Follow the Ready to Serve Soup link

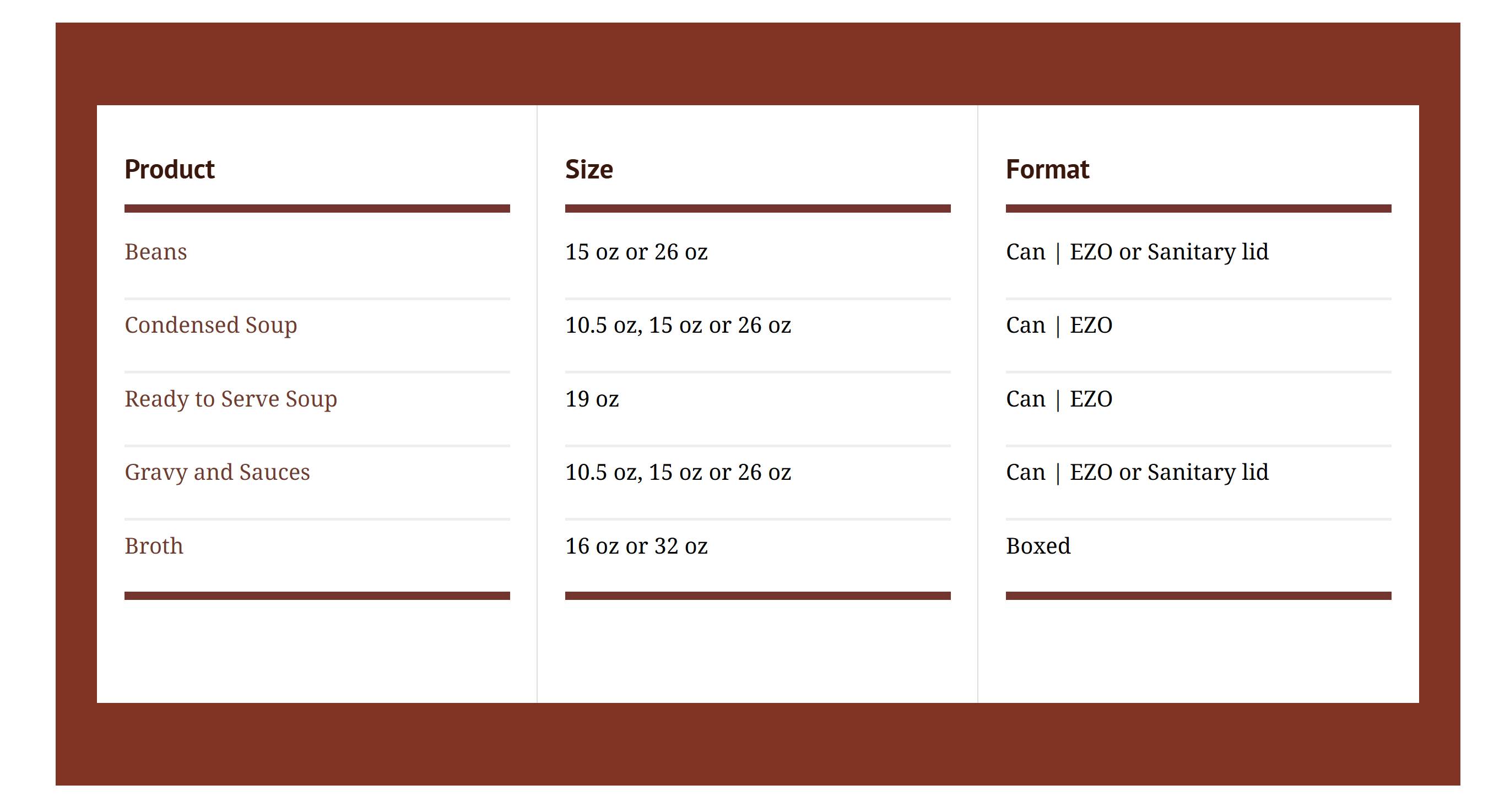click(x=230, y=399)
